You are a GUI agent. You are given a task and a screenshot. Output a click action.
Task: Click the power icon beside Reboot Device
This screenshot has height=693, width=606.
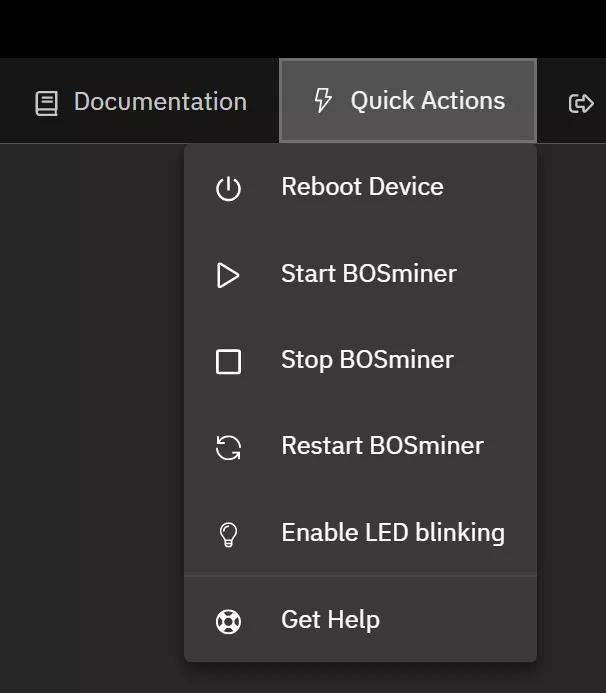(x=228, y=188)
